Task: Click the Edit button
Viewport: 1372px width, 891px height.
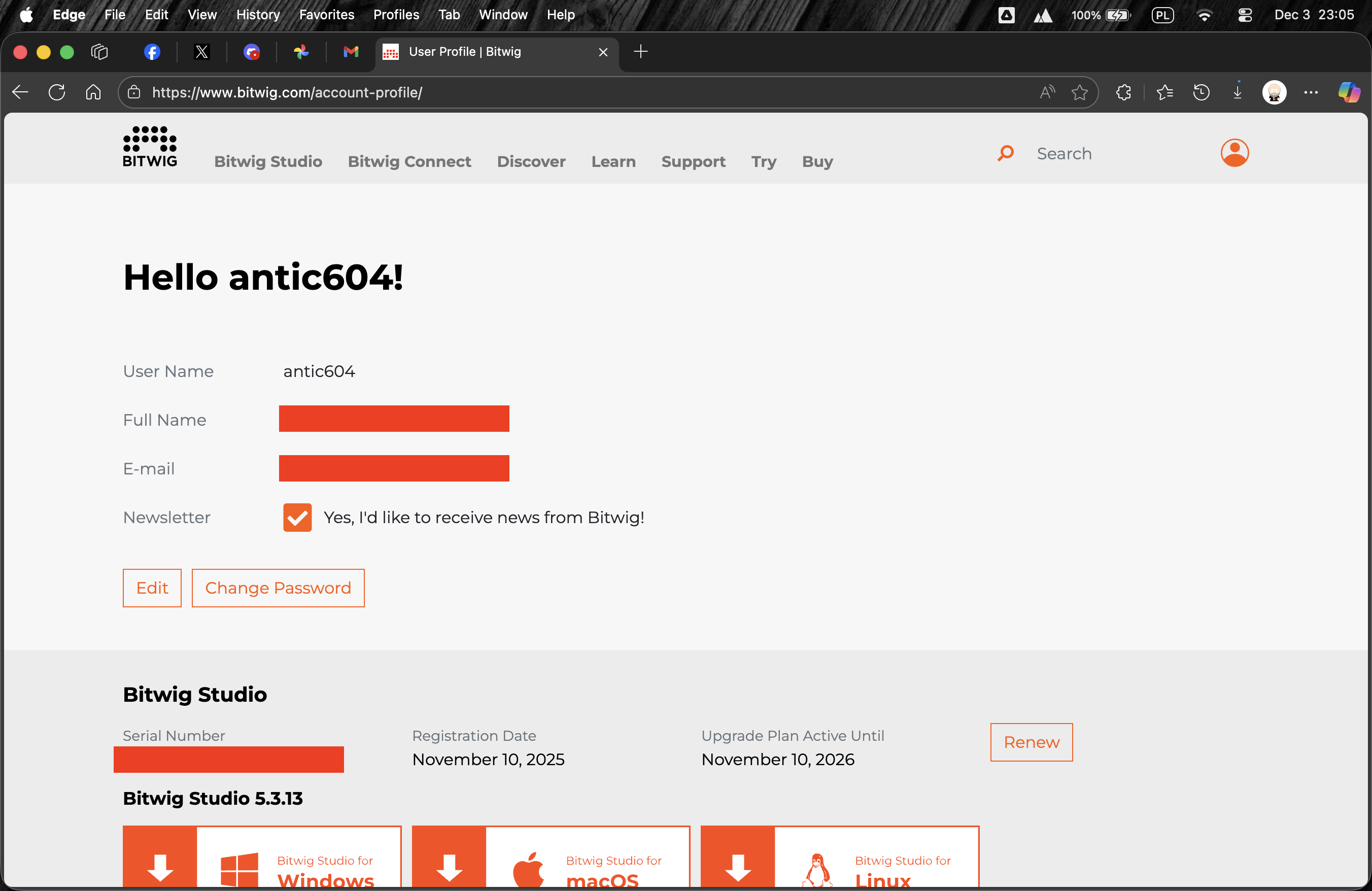Action: click(x=152, y=588)
